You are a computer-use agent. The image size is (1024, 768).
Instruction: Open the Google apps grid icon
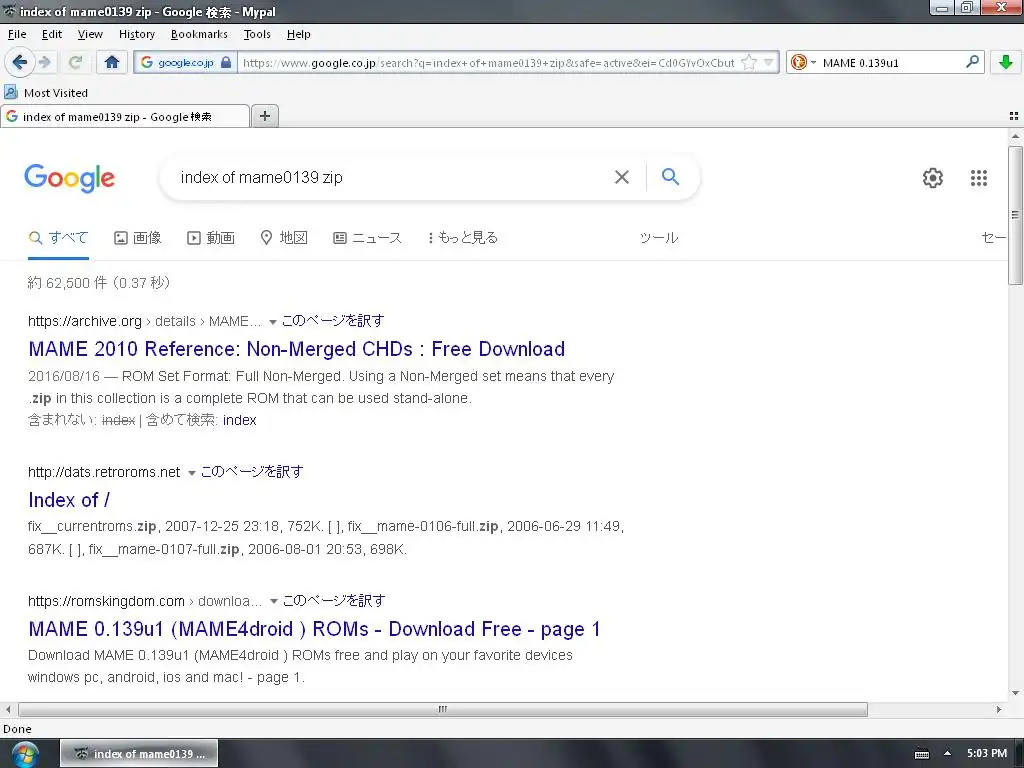pyautogui.click(x=979, y=178)
